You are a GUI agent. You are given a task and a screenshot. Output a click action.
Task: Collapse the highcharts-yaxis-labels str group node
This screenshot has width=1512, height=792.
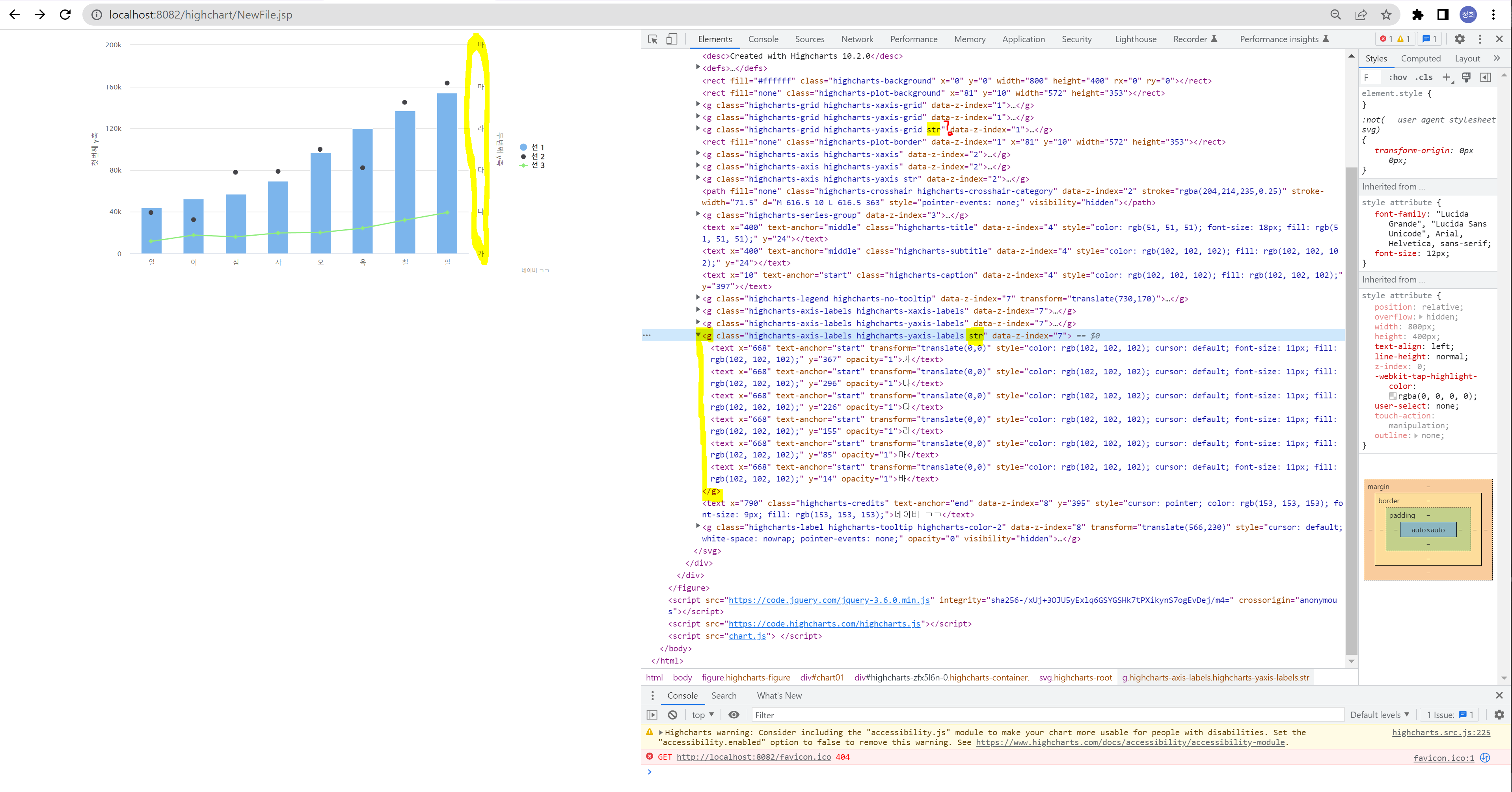coord(698,335)
